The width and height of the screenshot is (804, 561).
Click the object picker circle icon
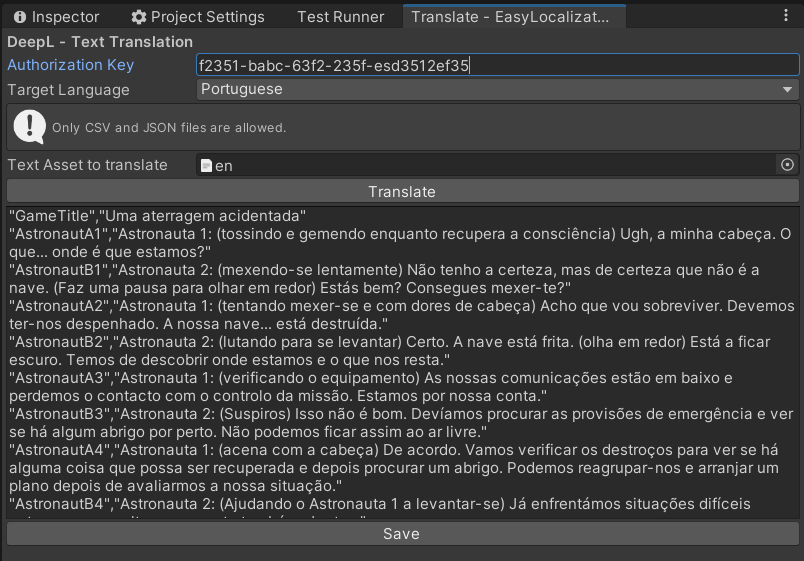(787, 165)
